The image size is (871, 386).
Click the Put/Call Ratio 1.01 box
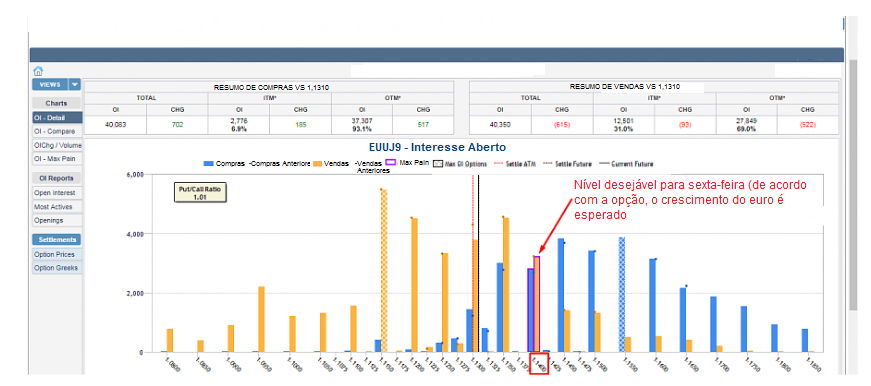pyautogui.click(x=201, y=193)
